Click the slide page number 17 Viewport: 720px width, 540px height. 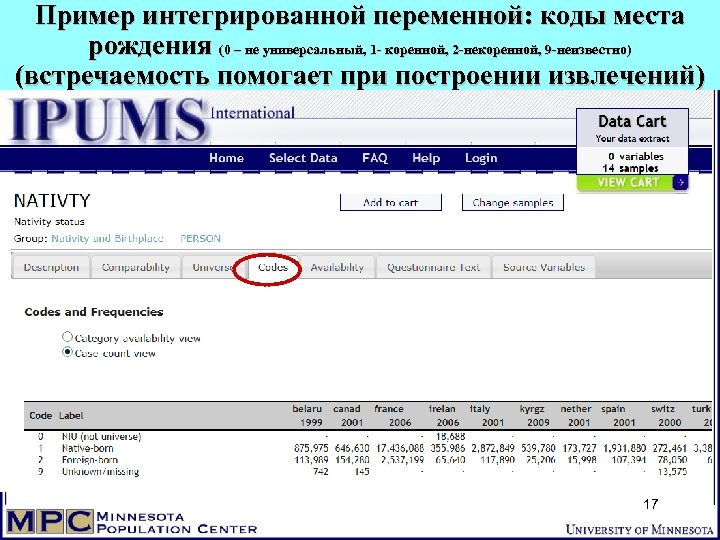point(650,504)
